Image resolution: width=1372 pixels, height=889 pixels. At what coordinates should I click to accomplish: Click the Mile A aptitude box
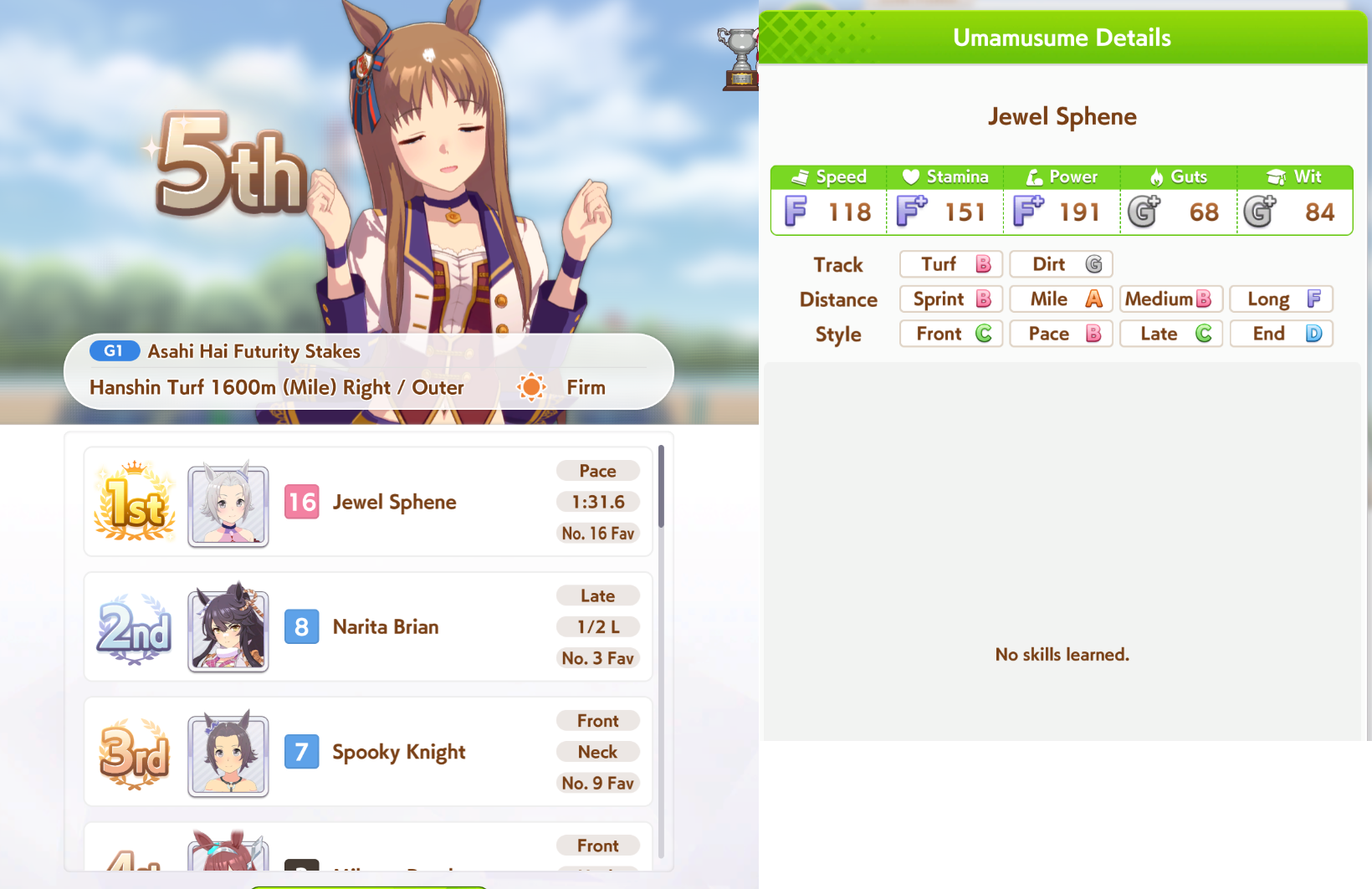pyautogui.click(x=1061, y=299)
